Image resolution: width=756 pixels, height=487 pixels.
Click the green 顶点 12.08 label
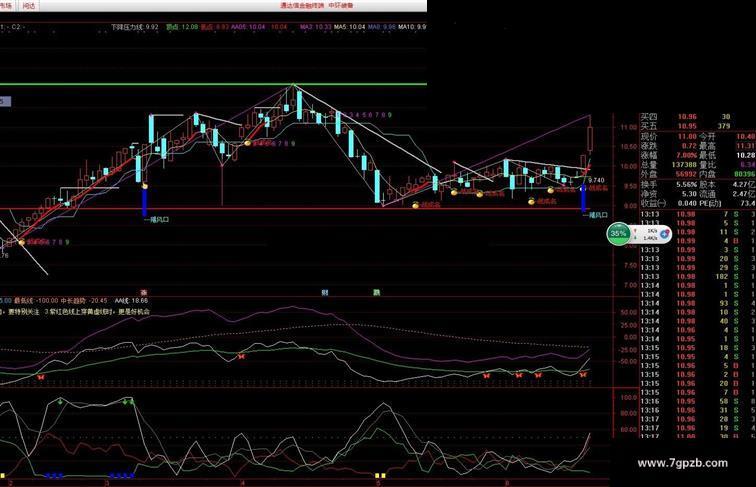pyautogui.click(x=182, y=27)
